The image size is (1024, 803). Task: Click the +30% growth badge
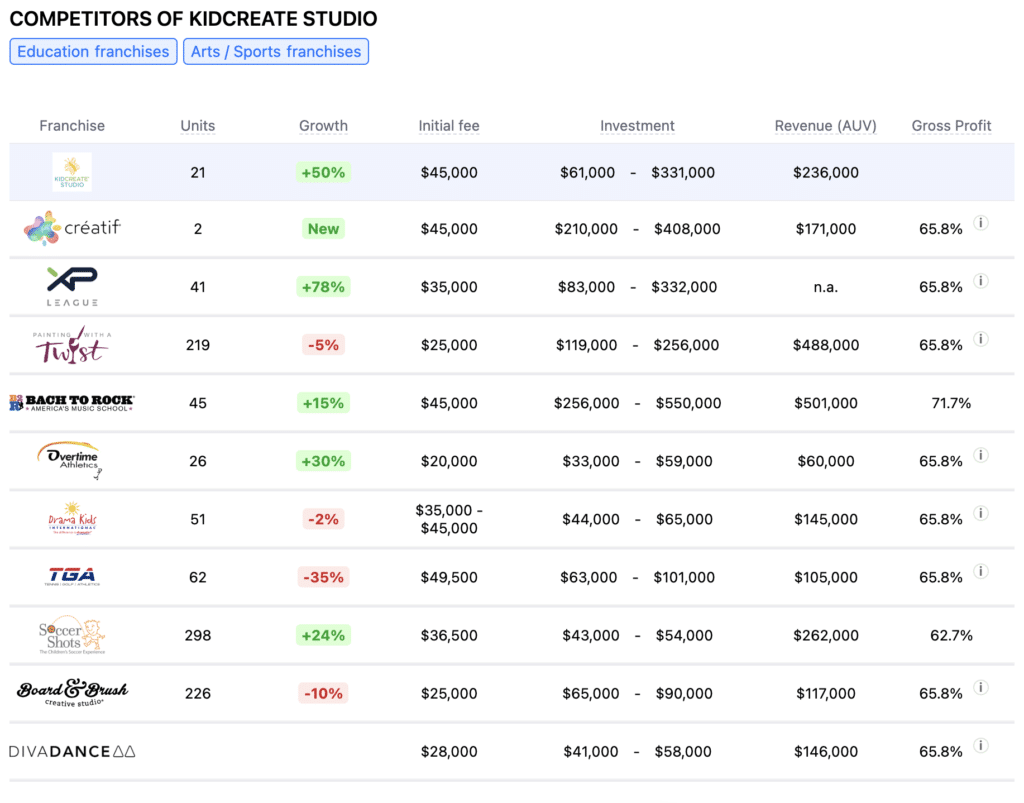point(323,461)
